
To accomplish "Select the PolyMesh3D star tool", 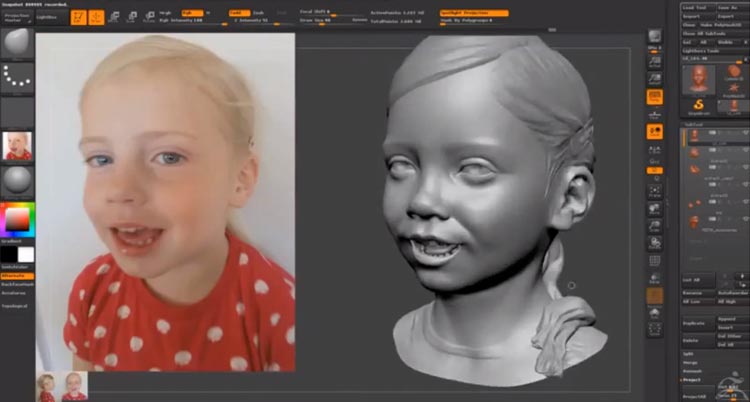I will coord(733,89).
